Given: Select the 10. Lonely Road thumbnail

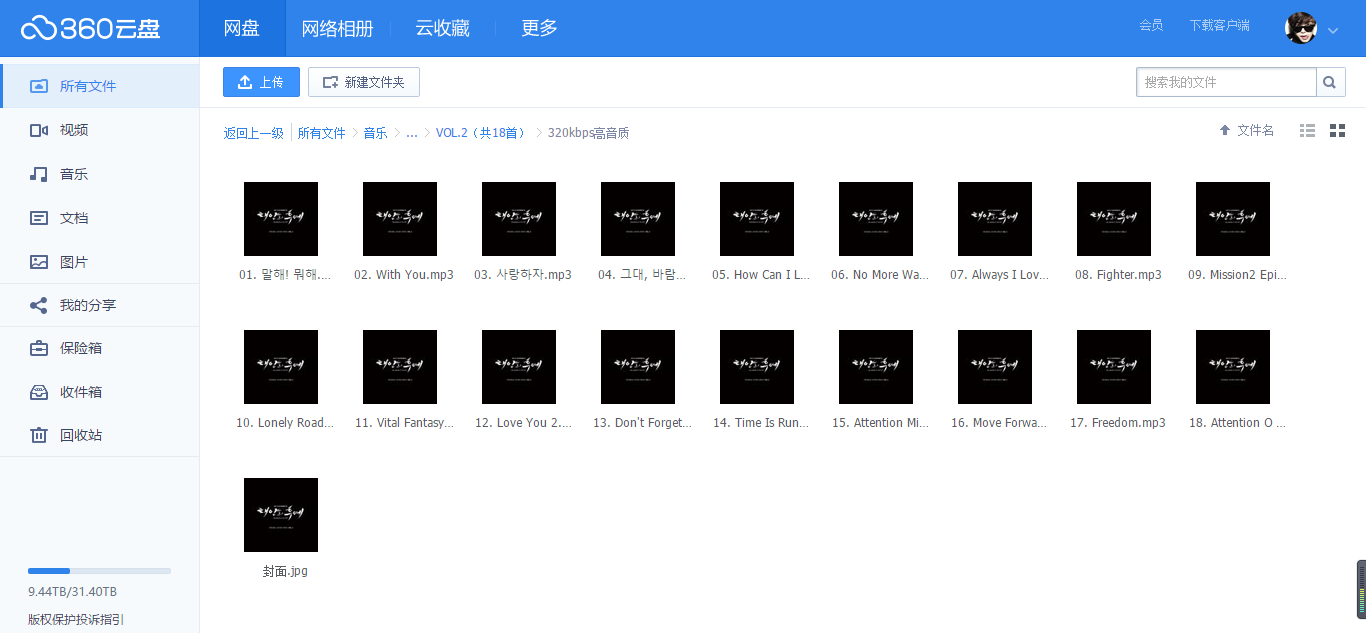Looking at the screenshot, I should (x=281, y=367).
